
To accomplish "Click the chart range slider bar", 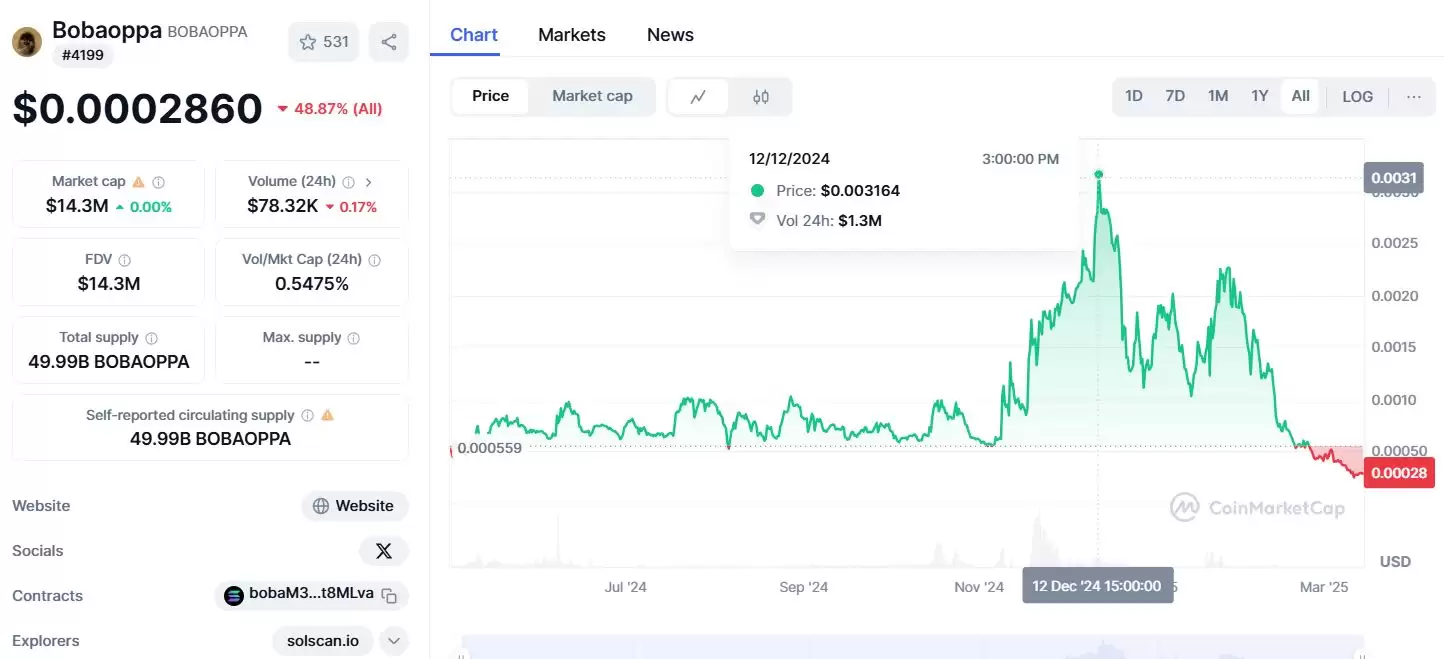I will (x=912, y=648).
